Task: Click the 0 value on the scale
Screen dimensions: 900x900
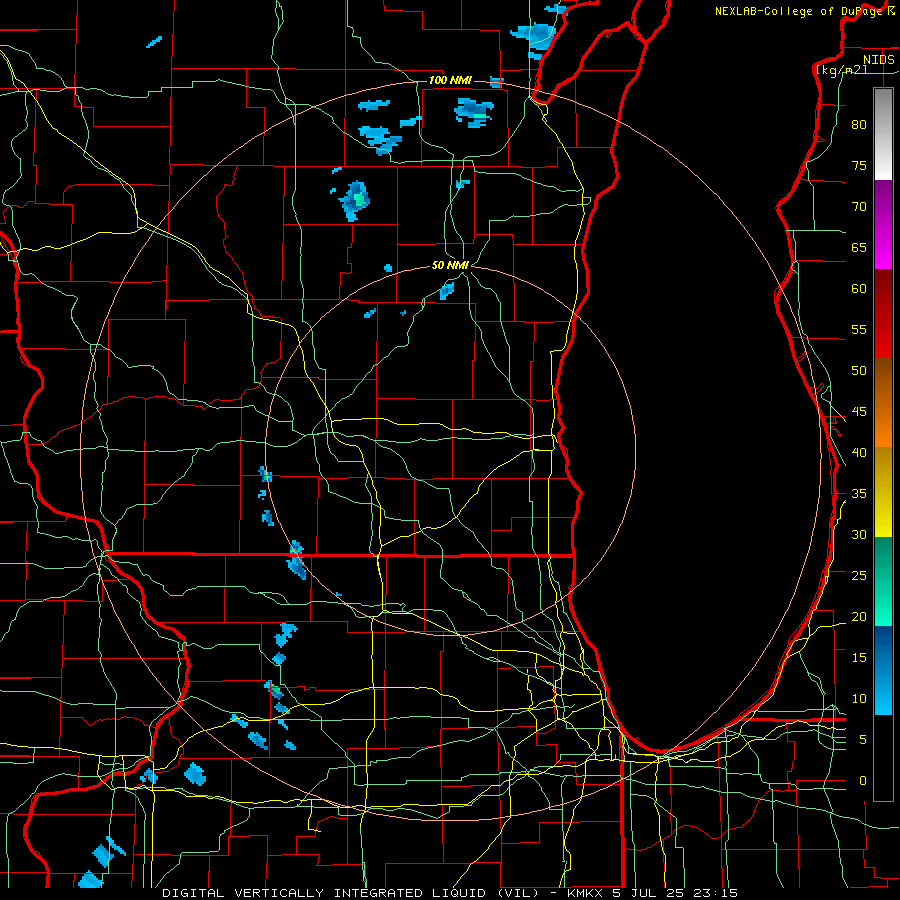Action: pos(863,781)
